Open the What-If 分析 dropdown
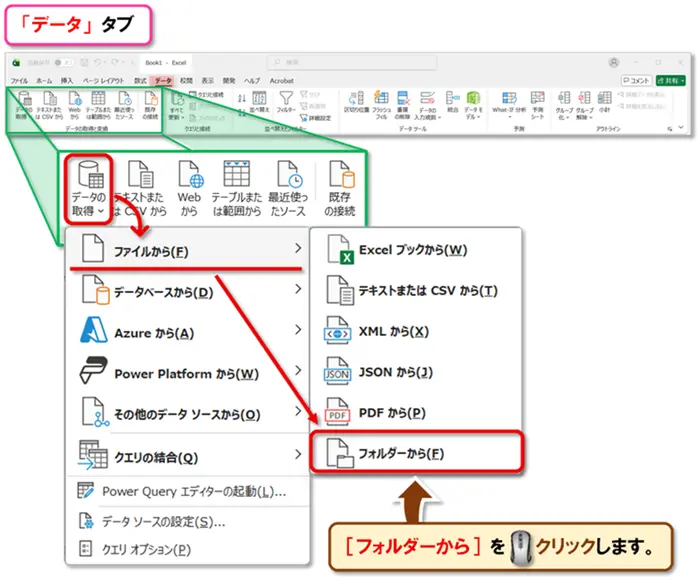 (x=509, y=105)
